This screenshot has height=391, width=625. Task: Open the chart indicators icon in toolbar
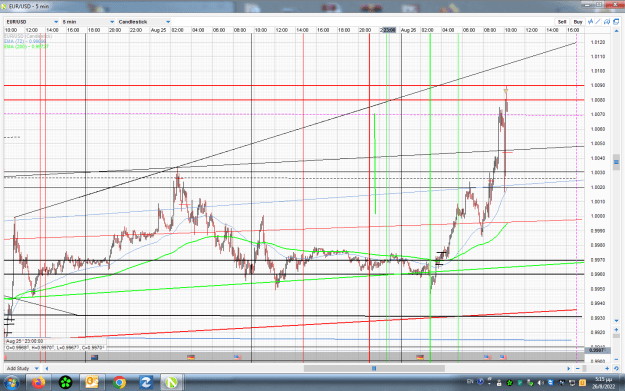point(591,22)
